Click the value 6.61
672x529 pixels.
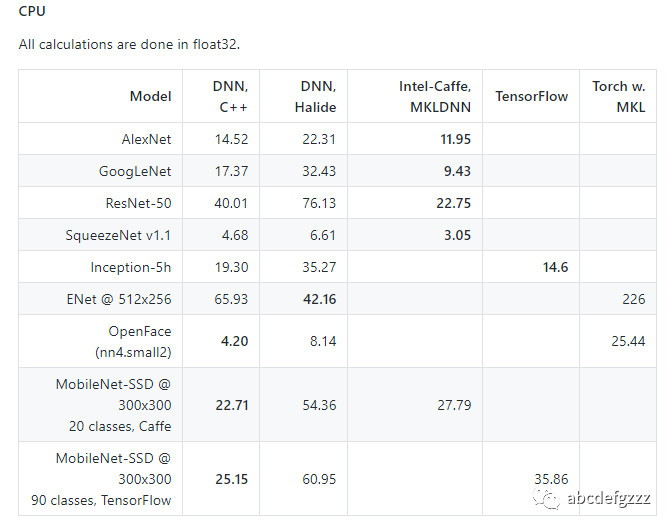[x=323, y=235]
